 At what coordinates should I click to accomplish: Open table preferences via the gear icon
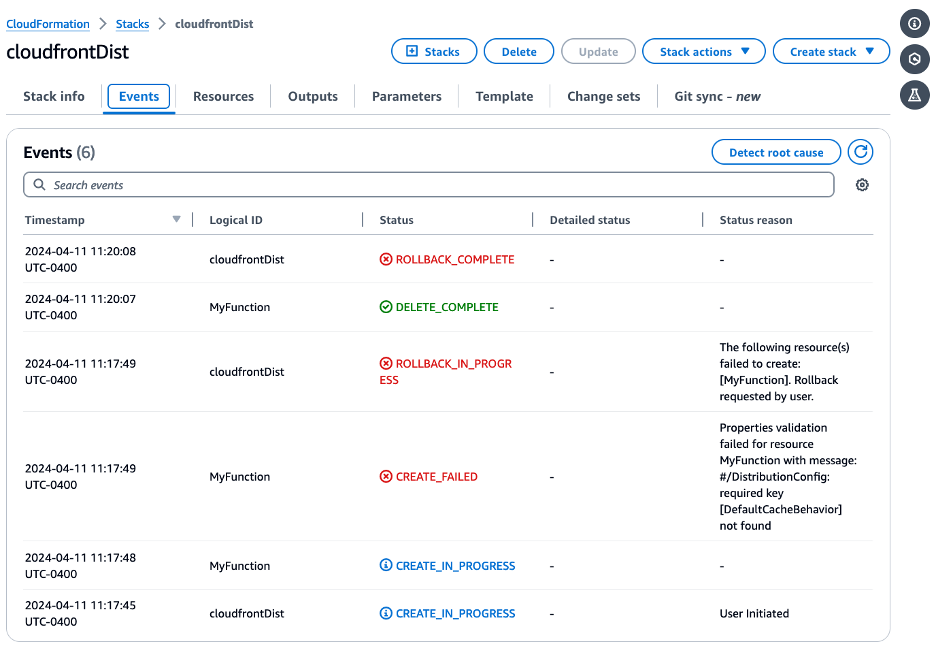point(862,184)
